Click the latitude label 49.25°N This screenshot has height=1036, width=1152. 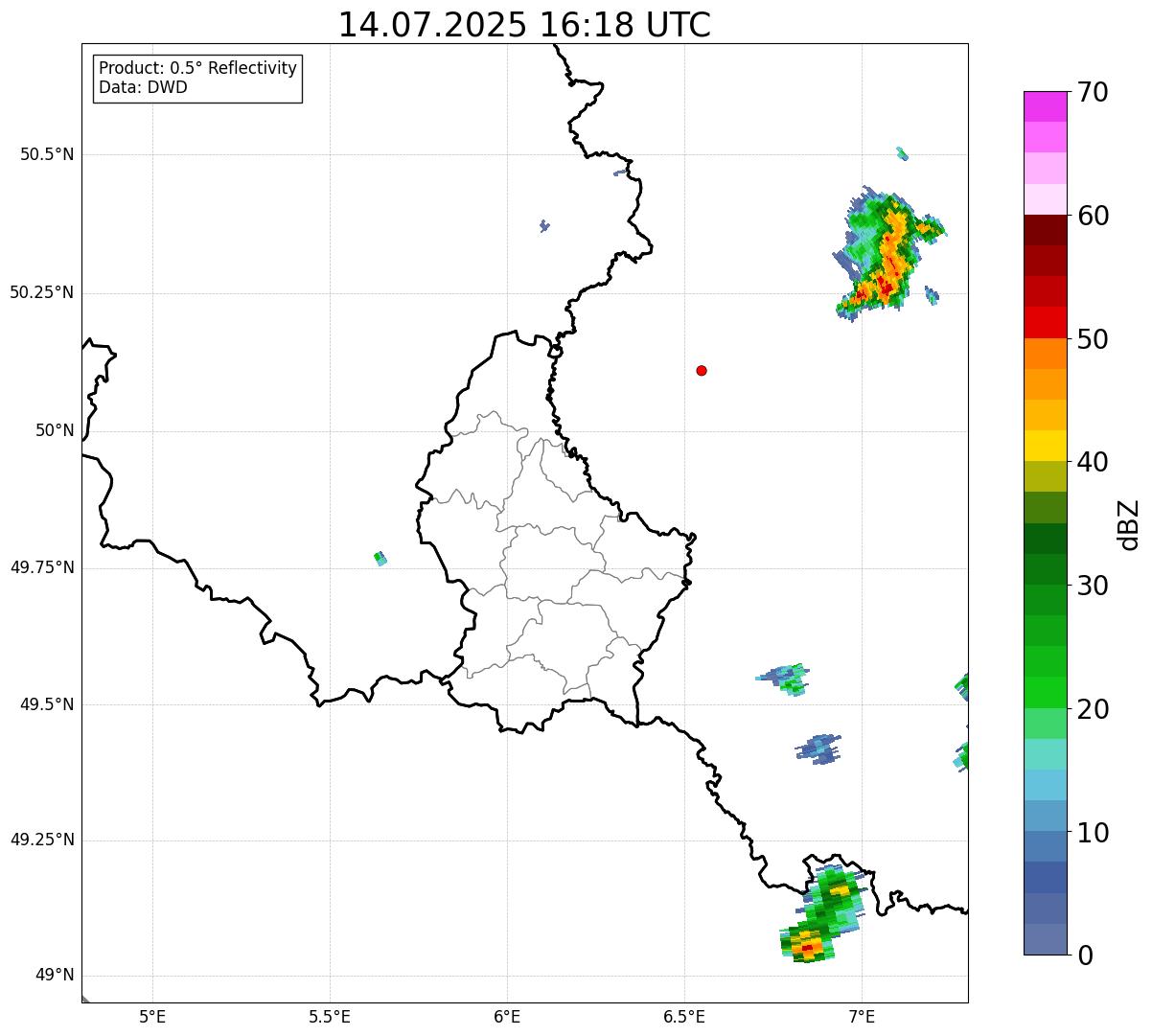[x=41, y=840]
